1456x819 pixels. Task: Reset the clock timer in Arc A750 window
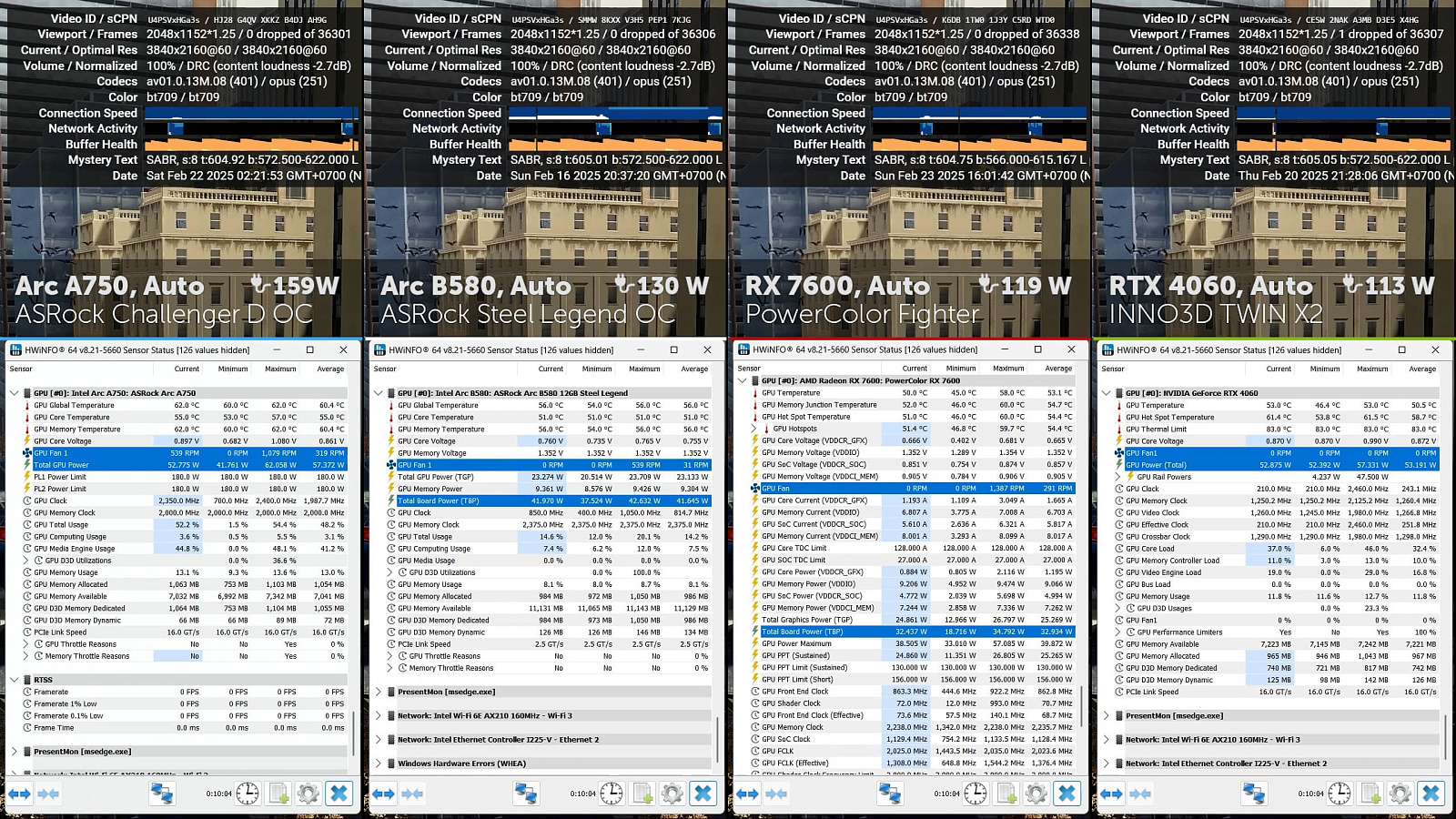pyautogui.click(x=248, y=794)
